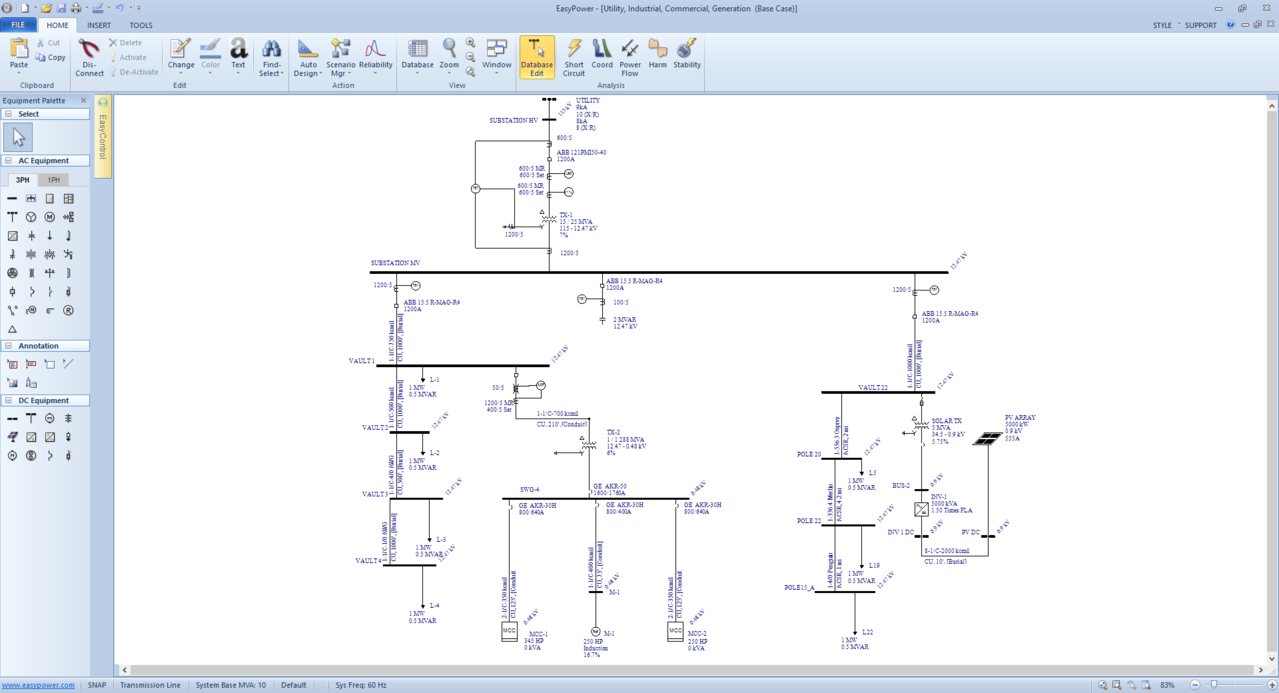
Task: Switch to the 1PH equipment tab
Action: [52, 179]
